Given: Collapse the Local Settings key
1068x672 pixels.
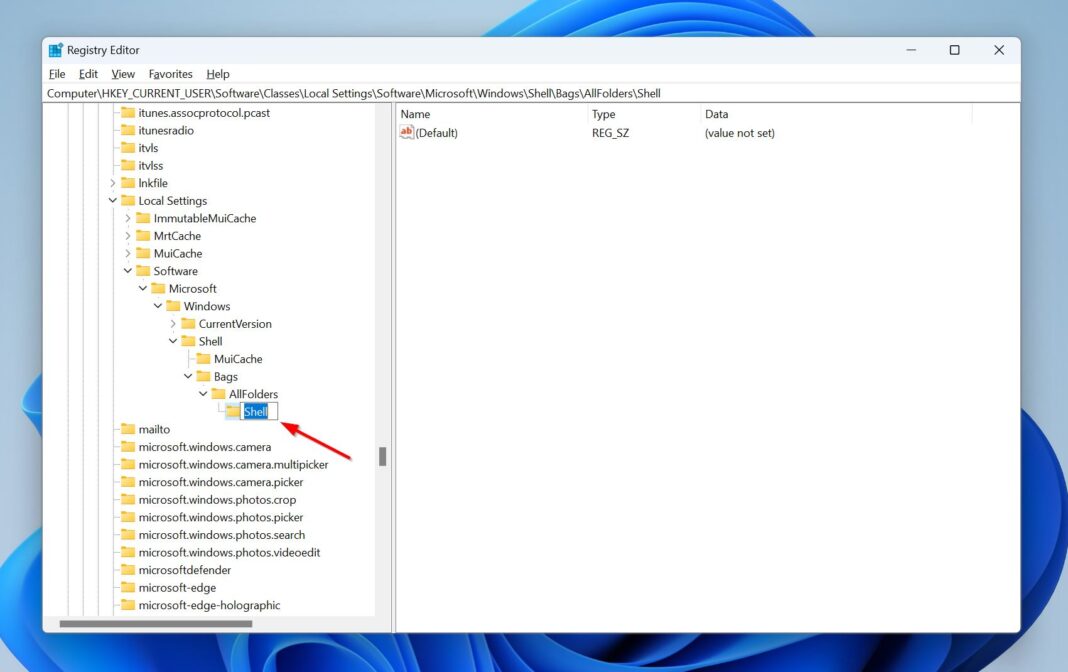Looking at the screenshot, I should pyautogui.click(x=113, y=200).
